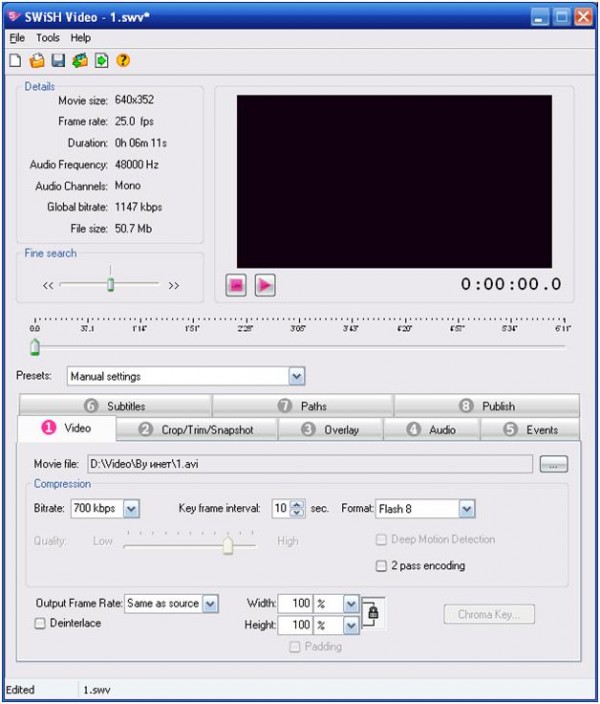Expand Output Frame Rate dropdown

(x=210, y=604)
